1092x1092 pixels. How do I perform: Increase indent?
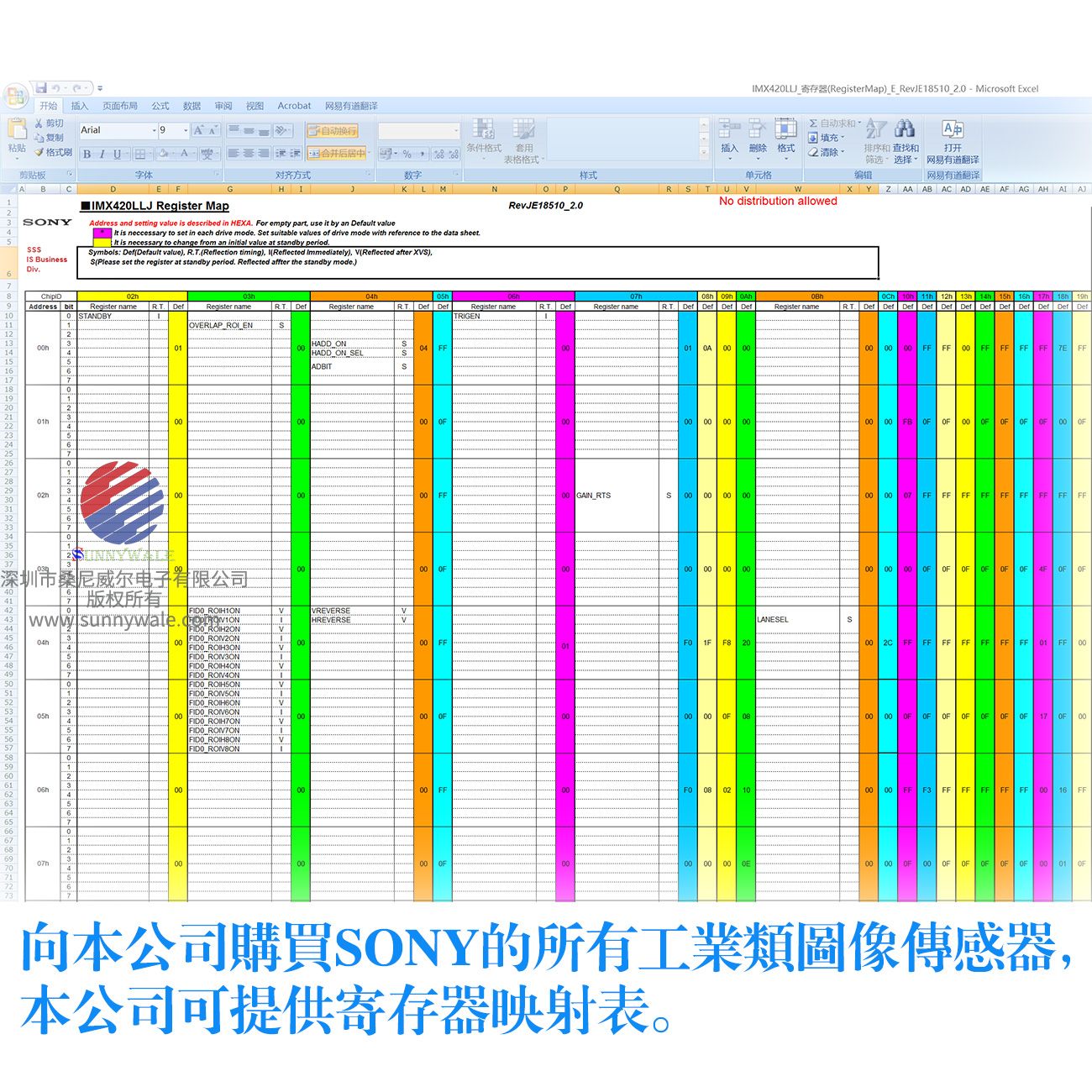click(295, 154)
